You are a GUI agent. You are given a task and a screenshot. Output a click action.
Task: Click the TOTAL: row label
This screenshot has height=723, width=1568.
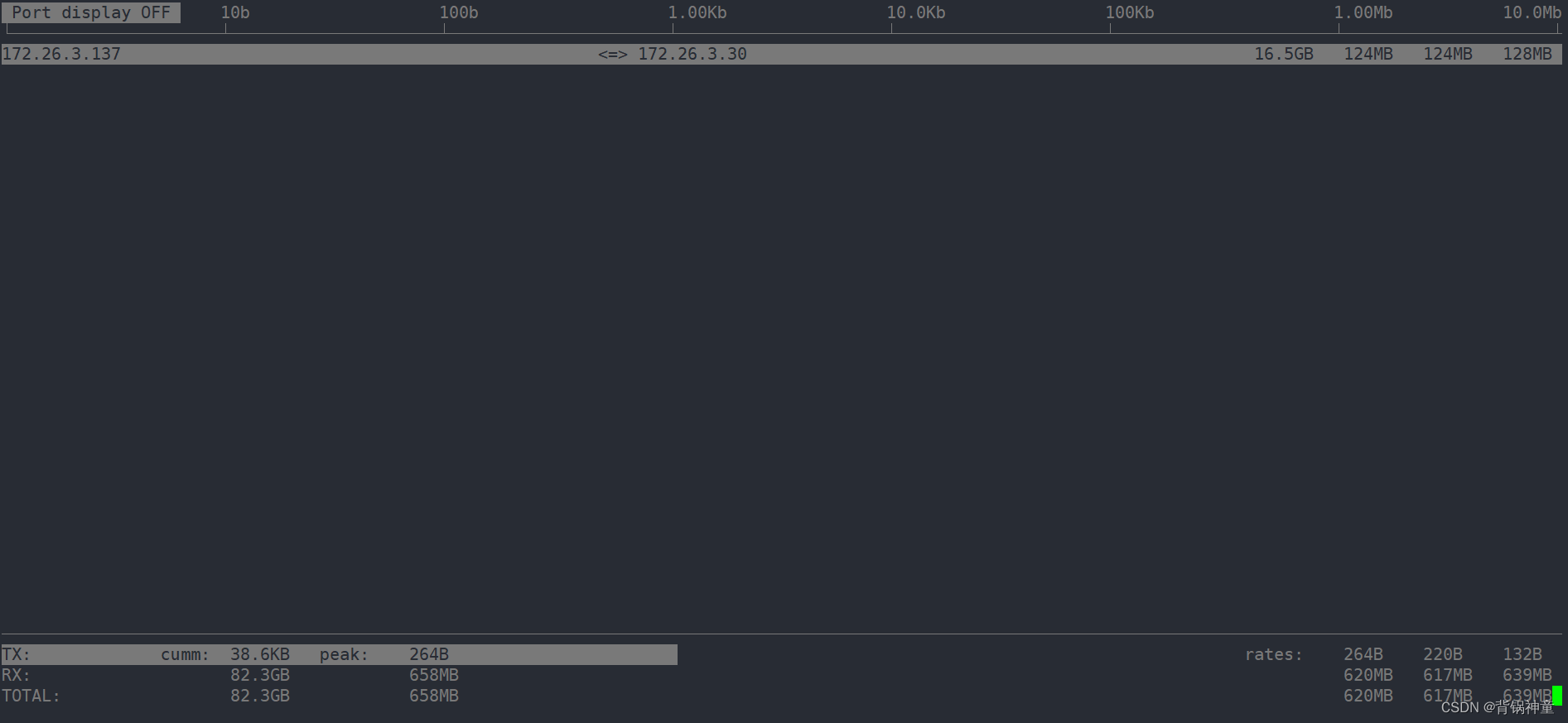click(x=31, y=696)
